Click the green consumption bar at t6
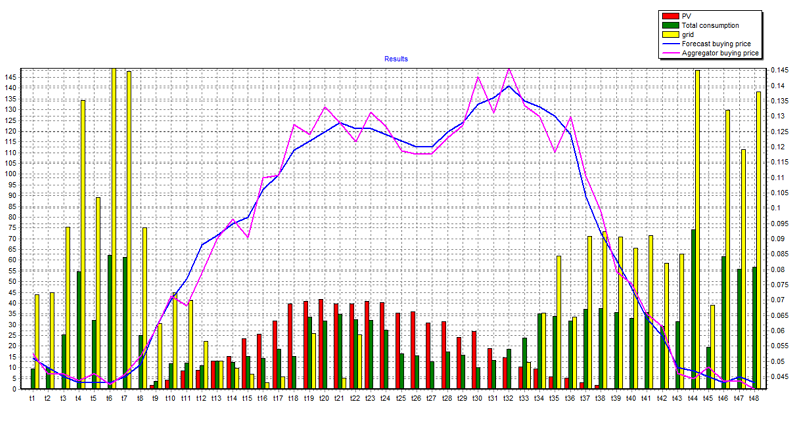The width and height of the screenshot is (800, 424). coord(108,322)
